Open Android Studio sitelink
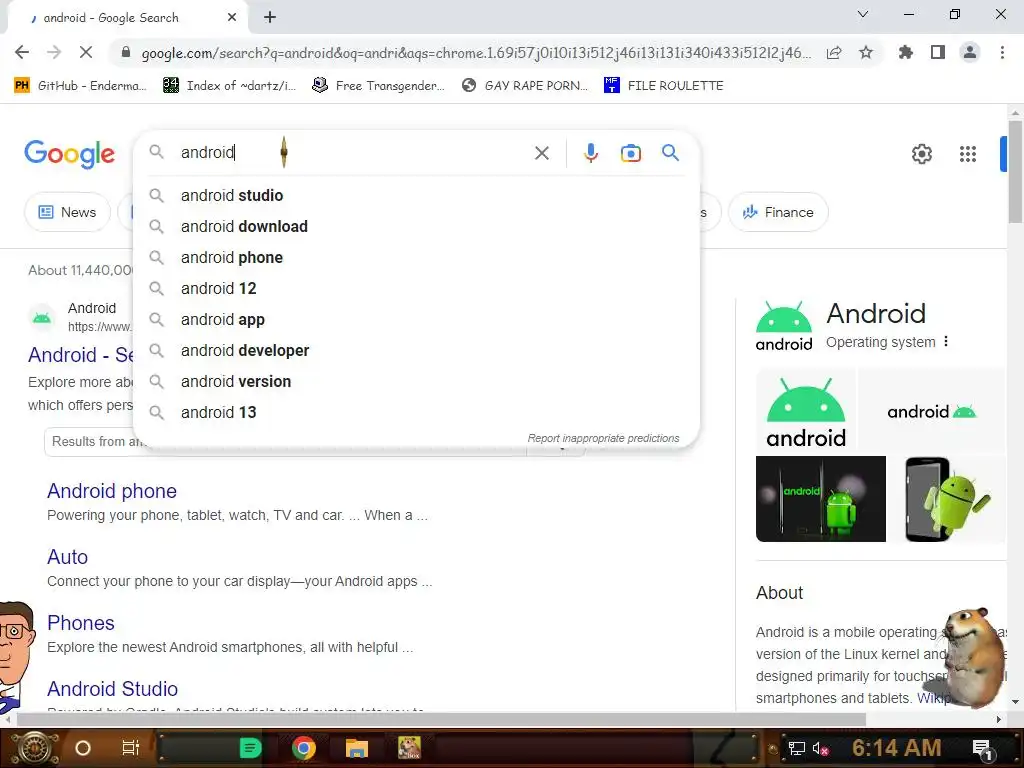The height and width of the screenshot is (768, 1024). [112, 689]
